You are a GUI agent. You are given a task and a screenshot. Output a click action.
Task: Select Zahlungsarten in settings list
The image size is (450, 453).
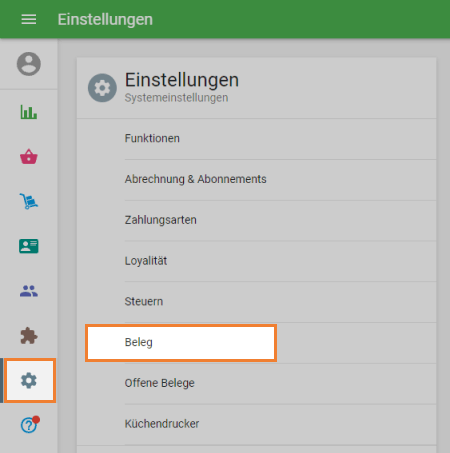(x=256, y=220)
